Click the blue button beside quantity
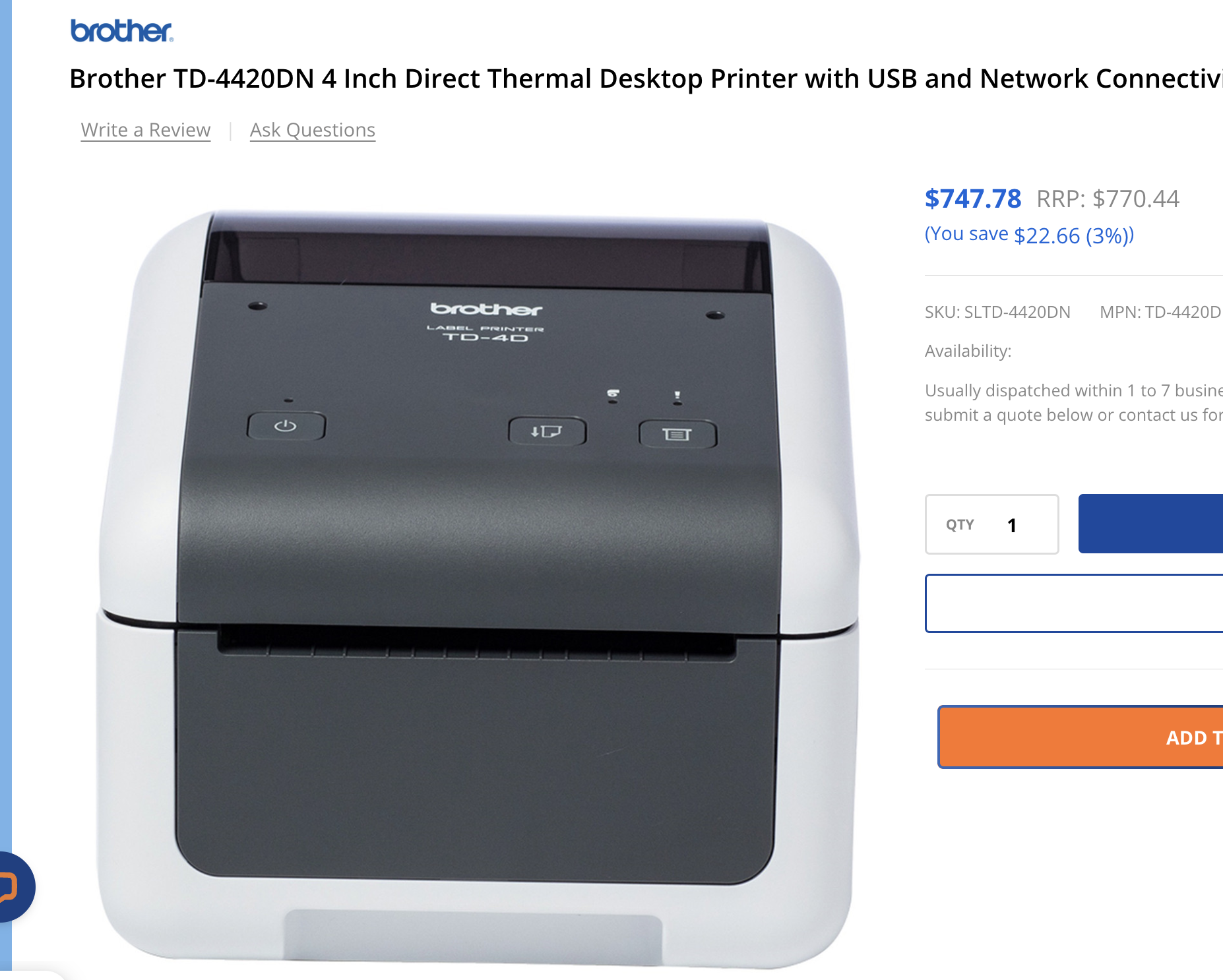 click(x=1150, y=524)
